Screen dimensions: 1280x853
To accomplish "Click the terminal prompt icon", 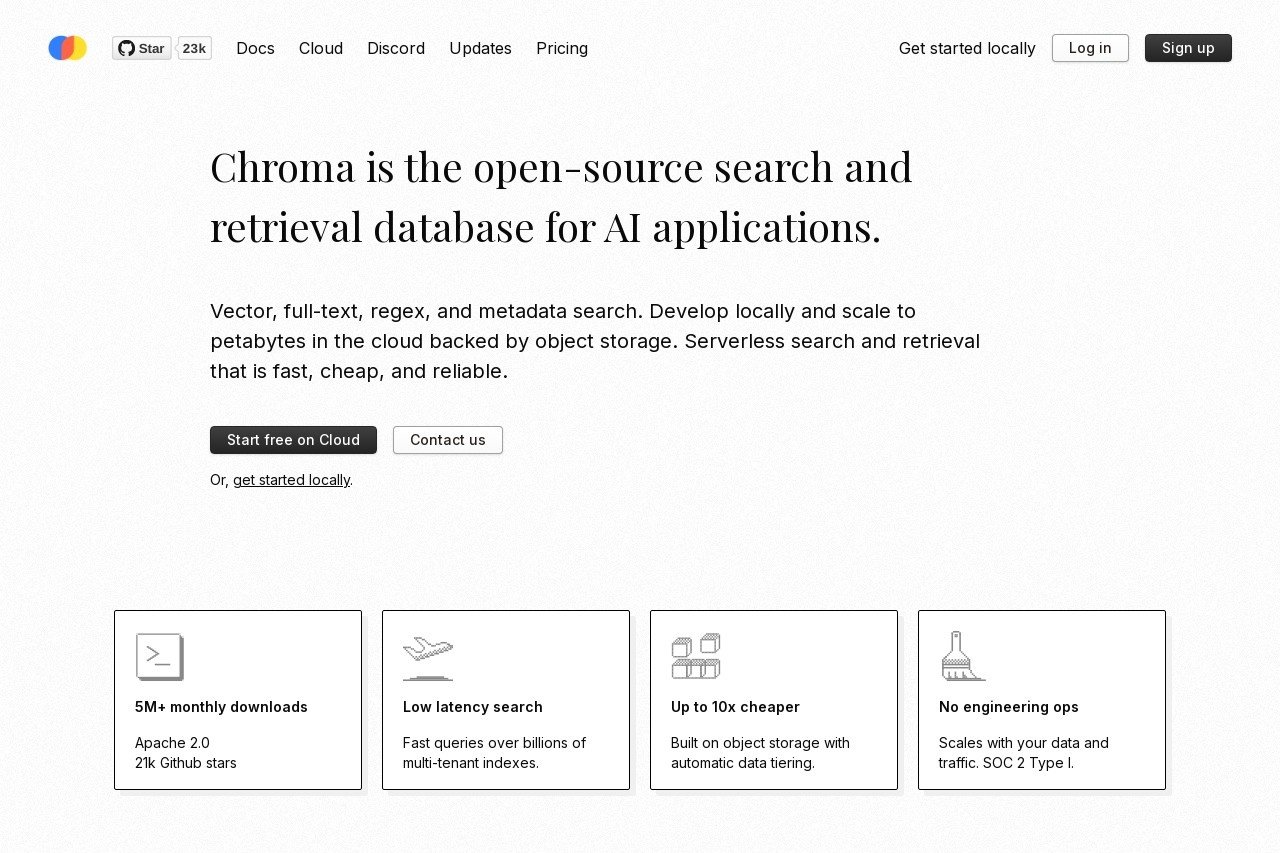I will pyautogui.click(x=160, y=657).
